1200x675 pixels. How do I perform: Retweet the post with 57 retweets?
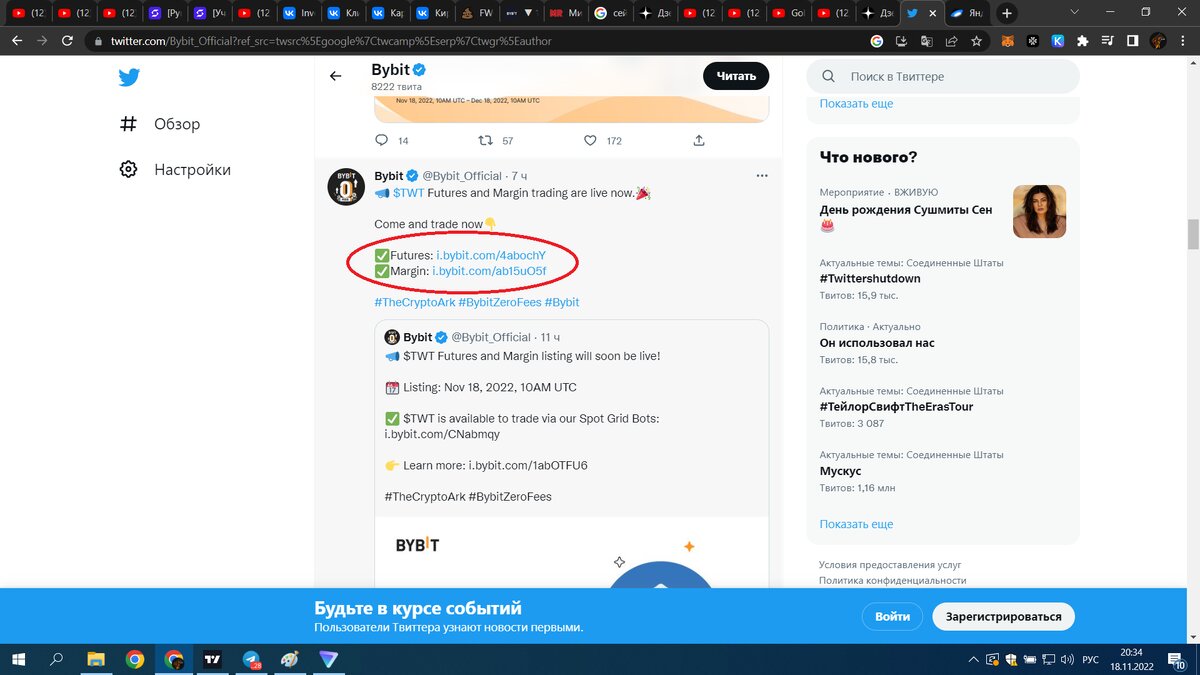coord(485,141)
